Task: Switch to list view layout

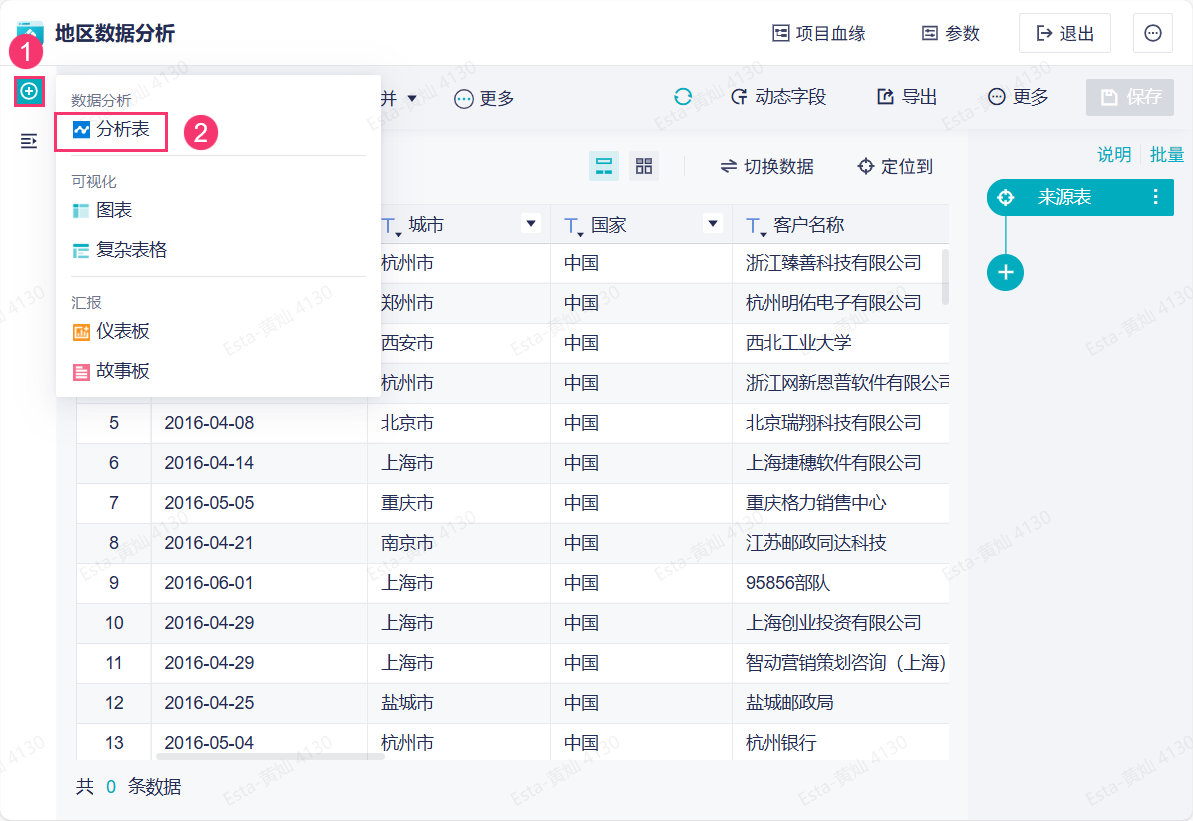Action: coord(604,166)
